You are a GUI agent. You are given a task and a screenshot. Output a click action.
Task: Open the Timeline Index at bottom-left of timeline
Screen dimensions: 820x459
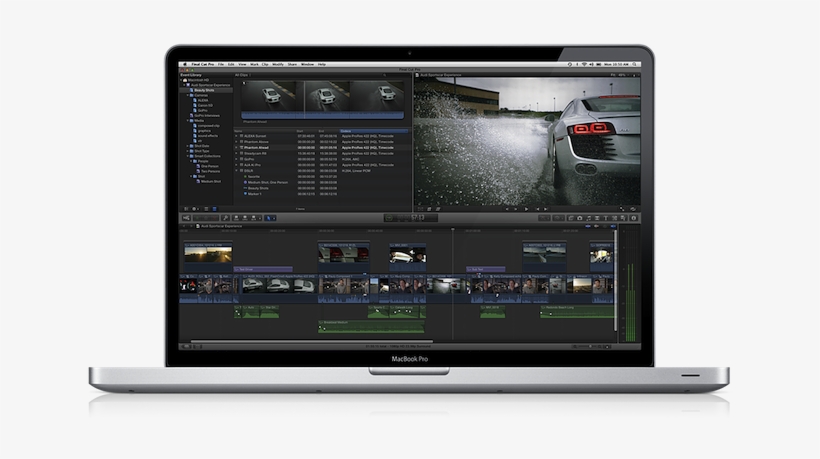186,346
